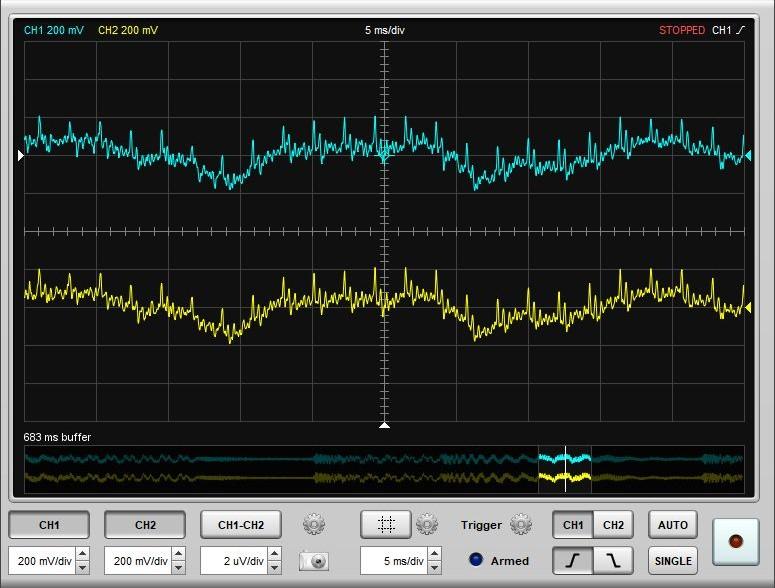This screenshot has width=775, height=588.
Task: Increase CH1-CH2 scale with up arrow
Action: (274, 554)
